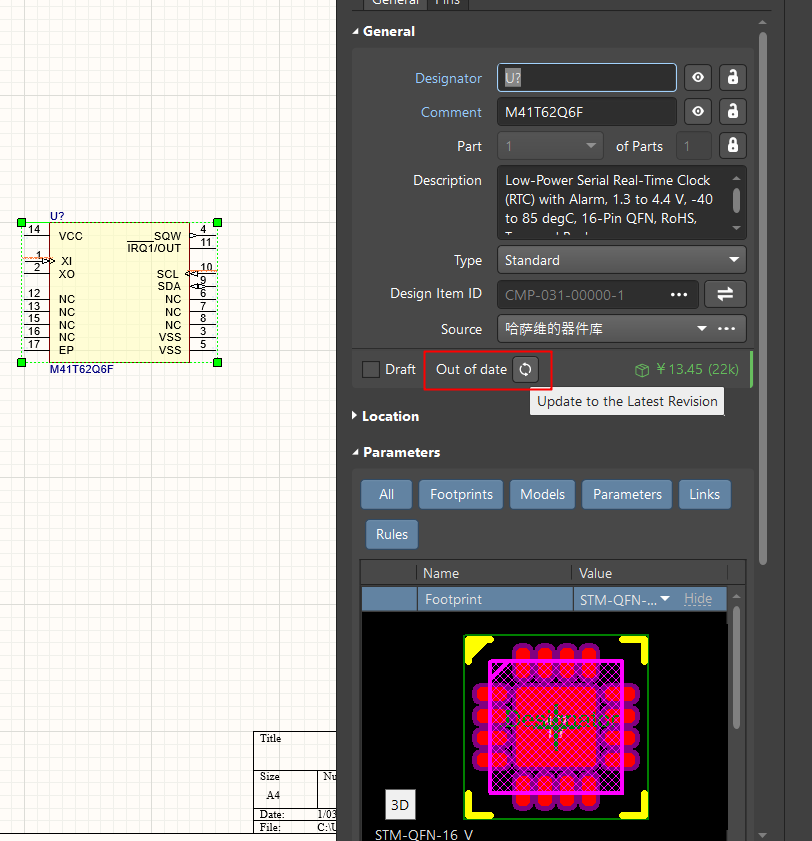812x841 pixels.
Task: Collapse the General section
Action: coord(355,32)
